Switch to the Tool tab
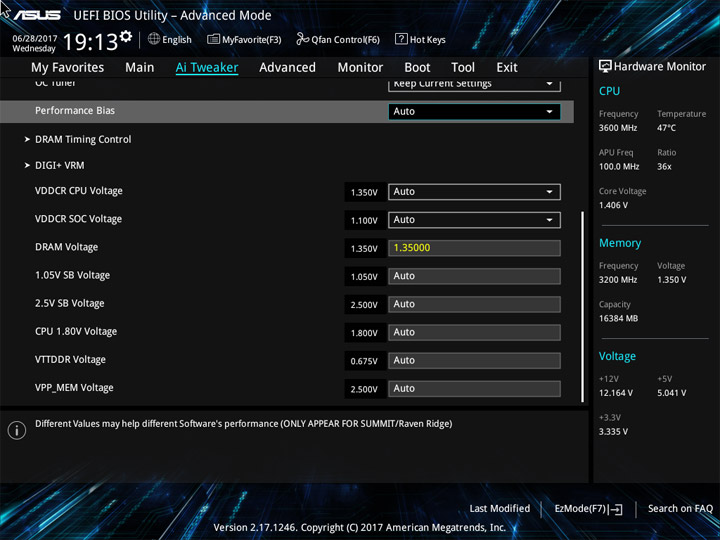The height and width of the screenshot is (540, 720). tap(463, 68)
